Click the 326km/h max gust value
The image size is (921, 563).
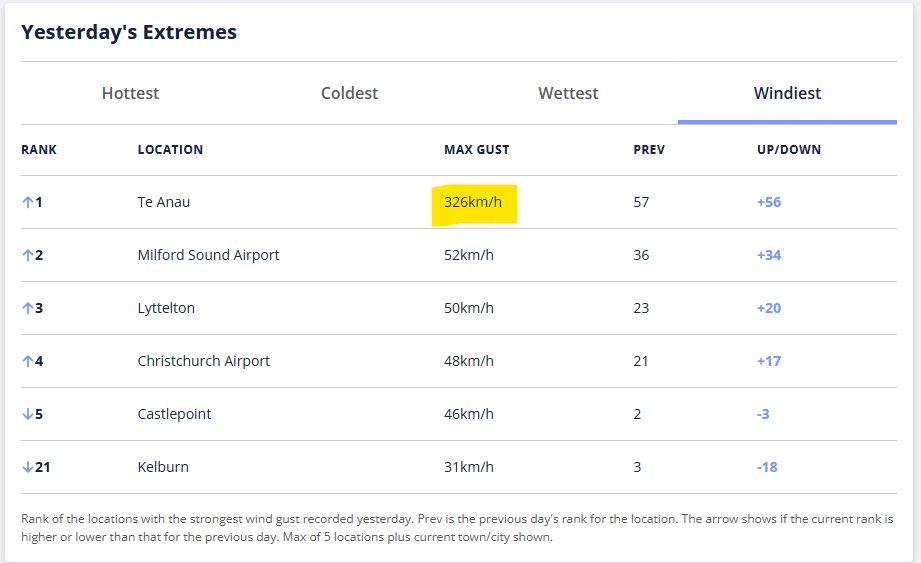point(473,202)
